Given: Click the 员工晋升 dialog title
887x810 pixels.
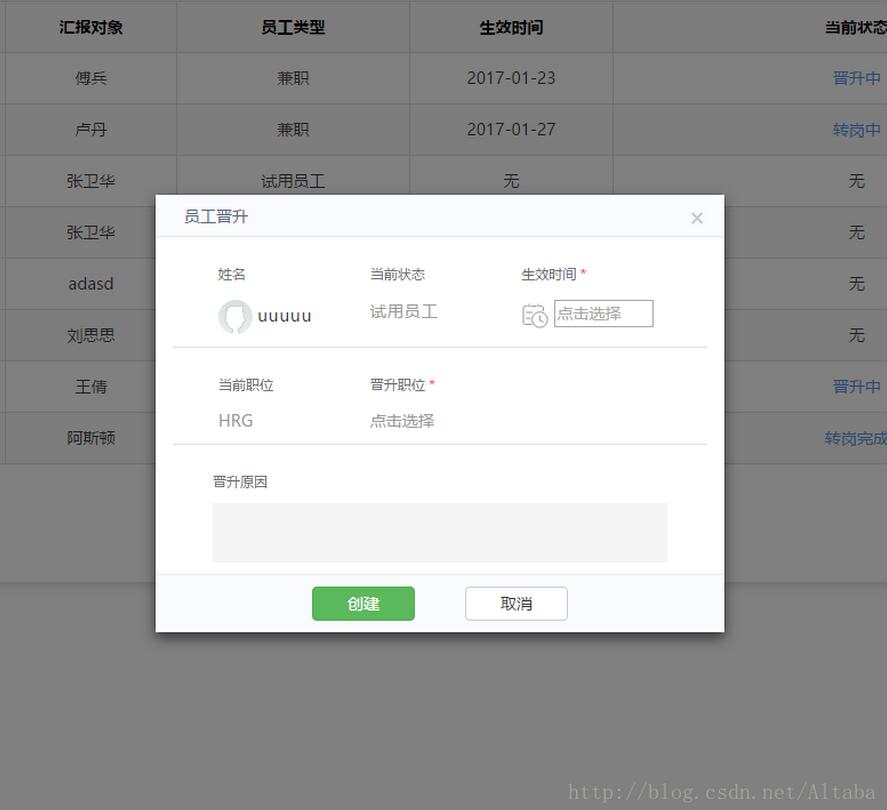Looking at the screenshot, I should [x=216, y=217].
